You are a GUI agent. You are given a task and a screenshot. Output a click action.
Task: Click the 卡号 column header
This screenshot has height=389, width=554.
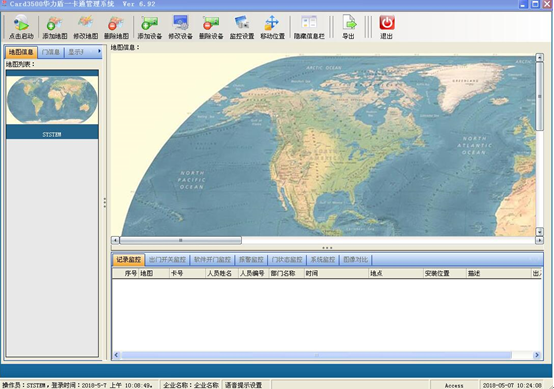click(187, 273)
